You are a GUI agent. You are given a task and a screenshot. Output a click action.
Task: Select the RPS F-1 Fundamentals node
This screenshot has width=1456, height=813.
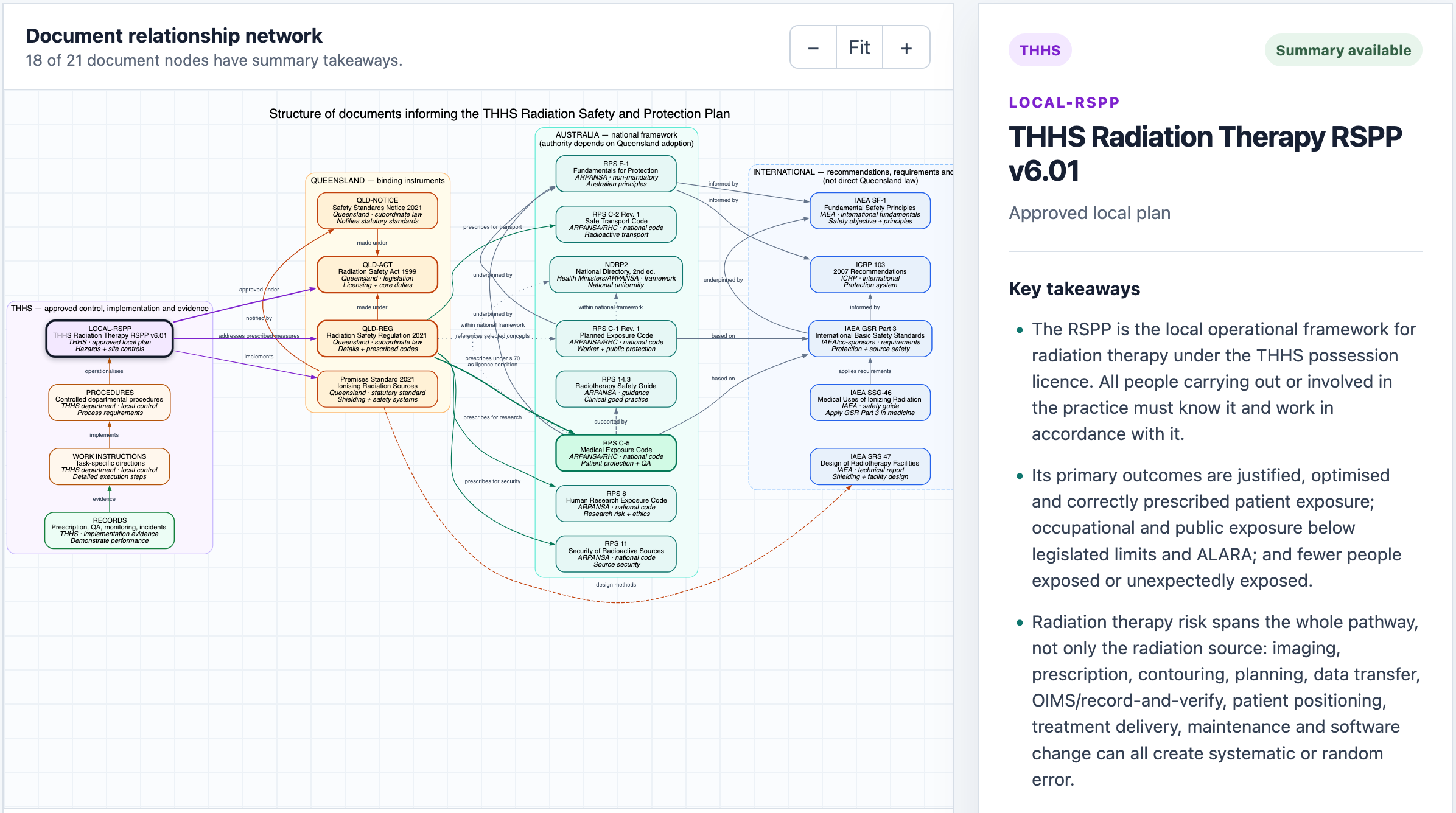tap(616, 173)
